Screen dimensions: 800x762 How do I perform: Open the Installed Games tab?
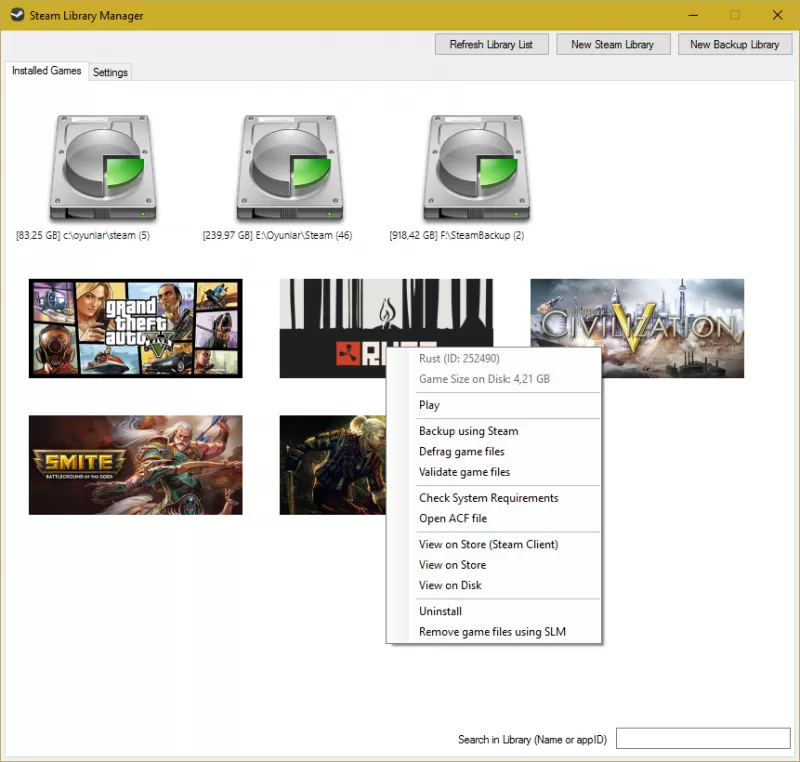pos(46,70)
